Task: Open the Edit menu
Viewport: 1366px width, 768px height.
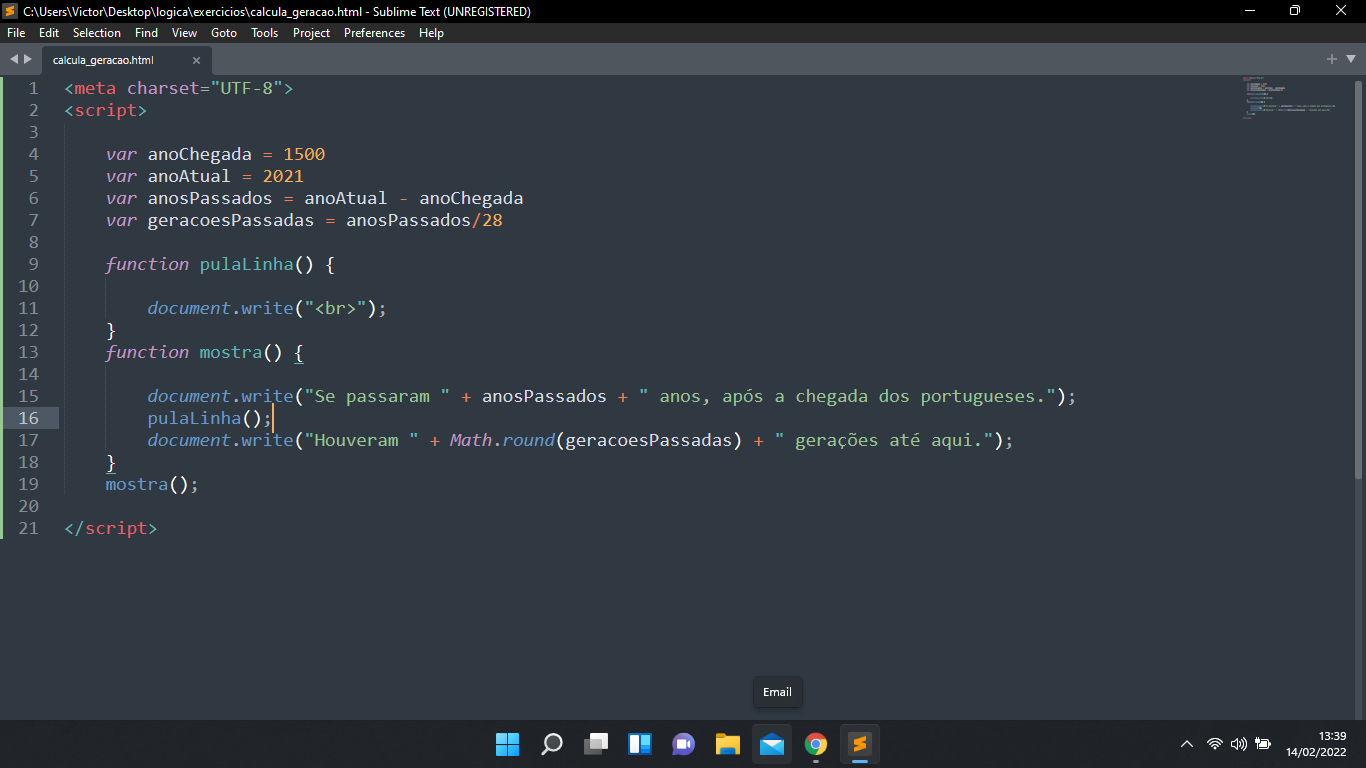Action: point(49,33)
